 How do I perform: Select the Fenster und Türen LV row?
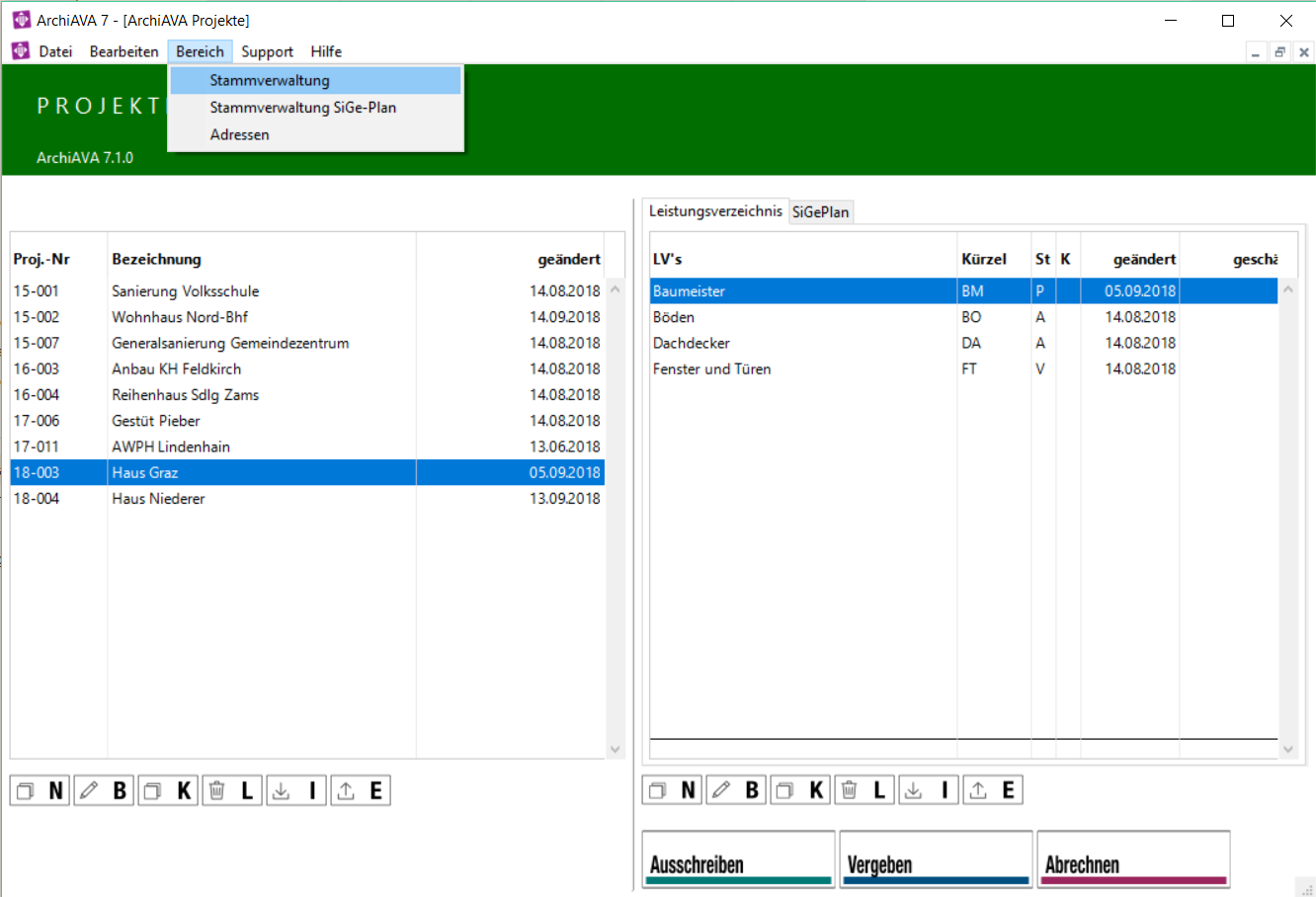(x=963, y=368)
